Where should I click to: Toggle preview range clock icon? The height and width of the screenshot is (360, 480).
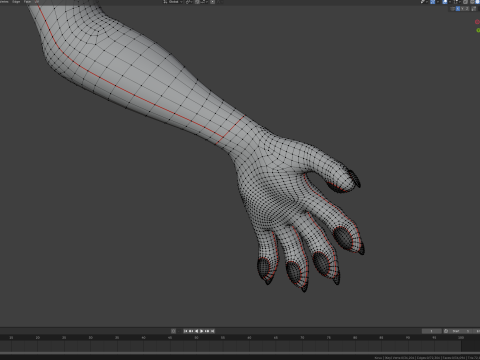point(446,331)
